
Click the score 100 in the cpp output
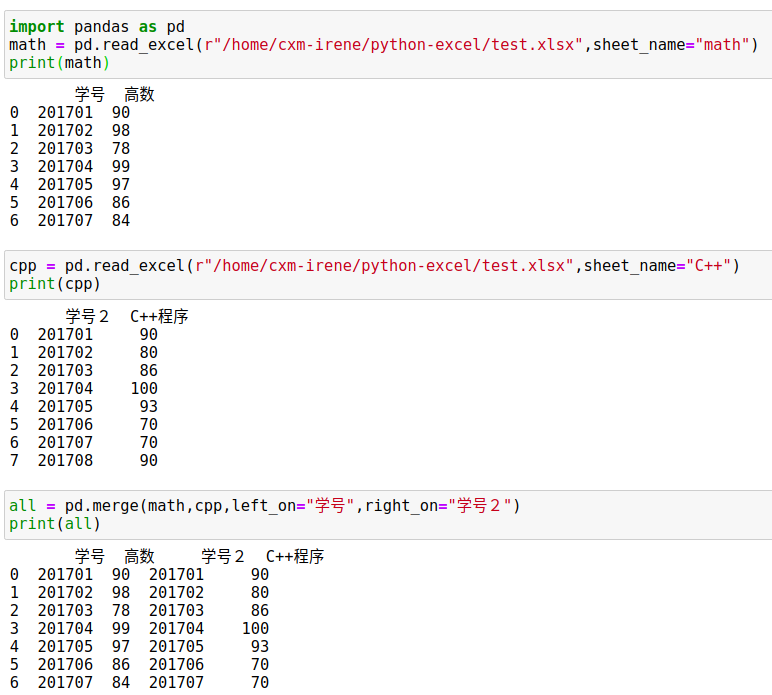[x=144, y=388]
